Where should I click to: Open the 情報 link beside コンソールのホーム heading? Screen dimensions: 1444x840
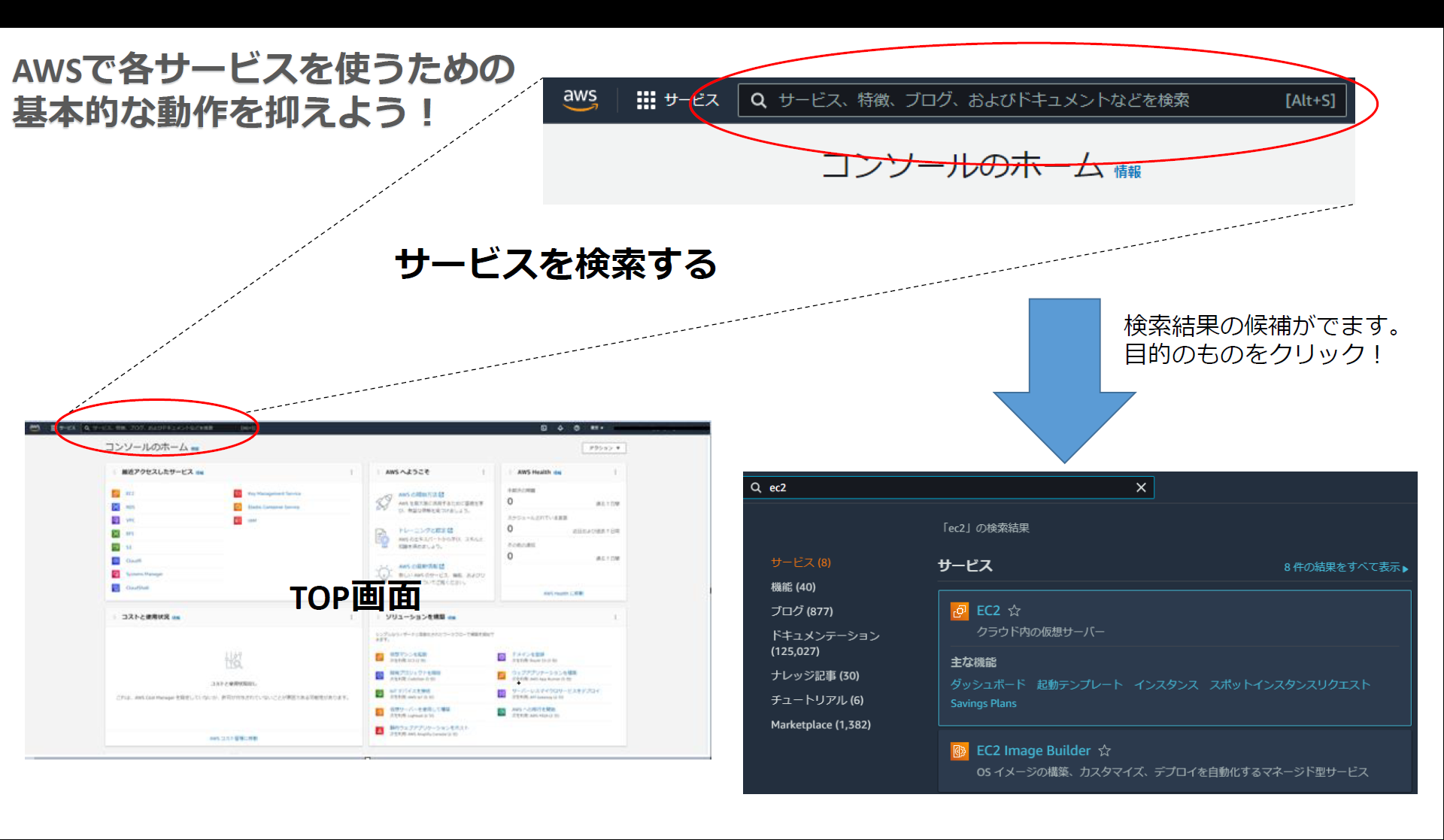(x=1127, y=171)
